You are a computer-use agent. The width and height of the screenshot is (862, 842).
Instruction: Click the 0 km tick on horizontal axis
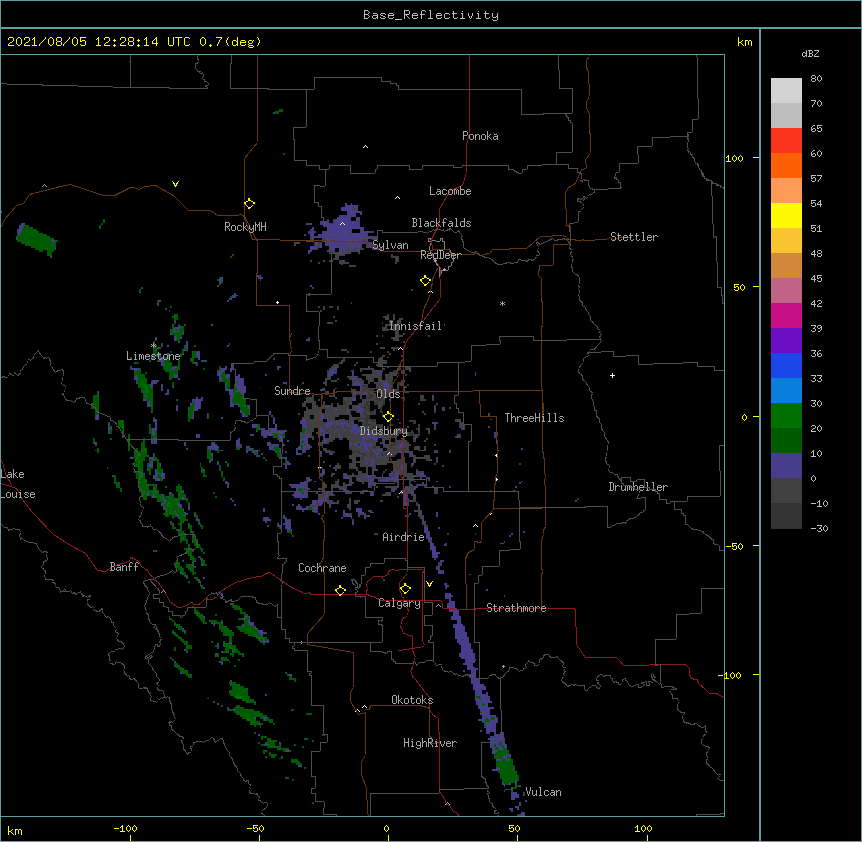tap(386, 828)
